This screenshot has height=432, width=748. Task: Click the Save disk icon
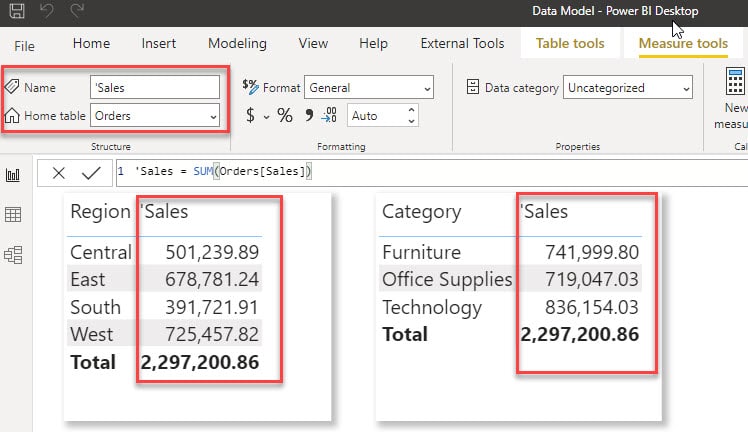(x=17, y=10)
